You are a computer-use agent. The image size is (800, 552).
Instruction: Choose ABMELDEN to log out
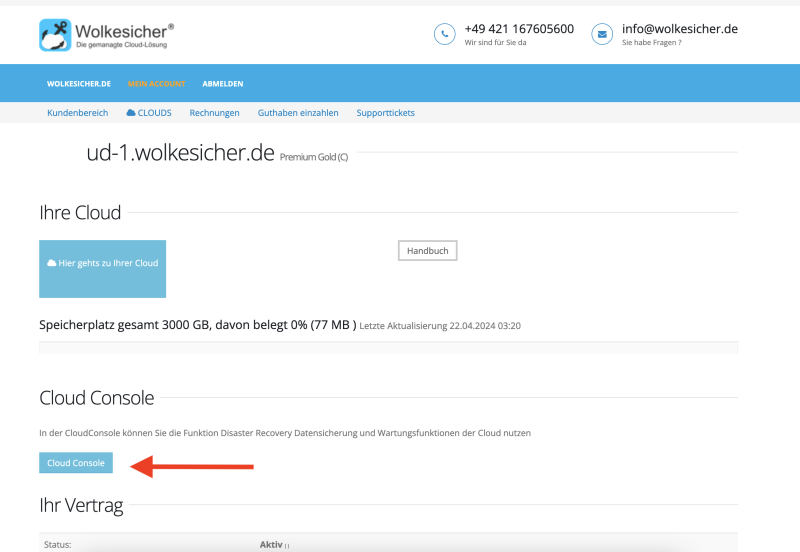click(222, 84)
